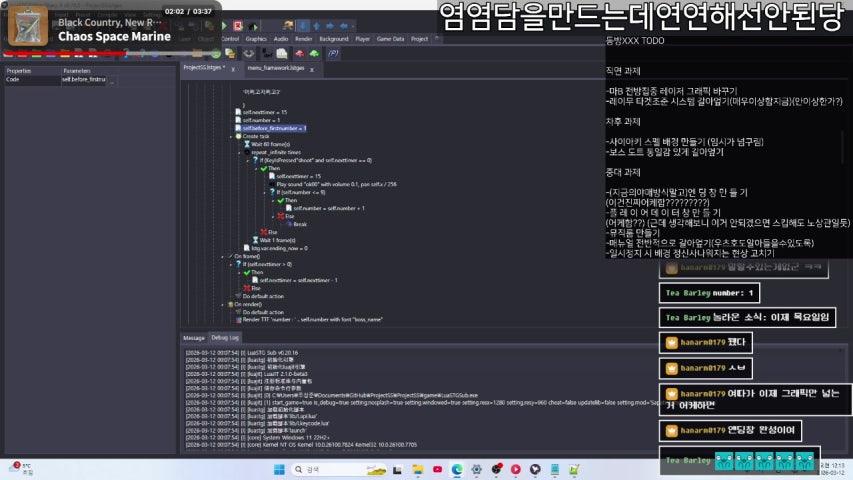Collapse the 'If (self.nexttimer > 0)' node
The image size is (853, 480).
[231, 264]
